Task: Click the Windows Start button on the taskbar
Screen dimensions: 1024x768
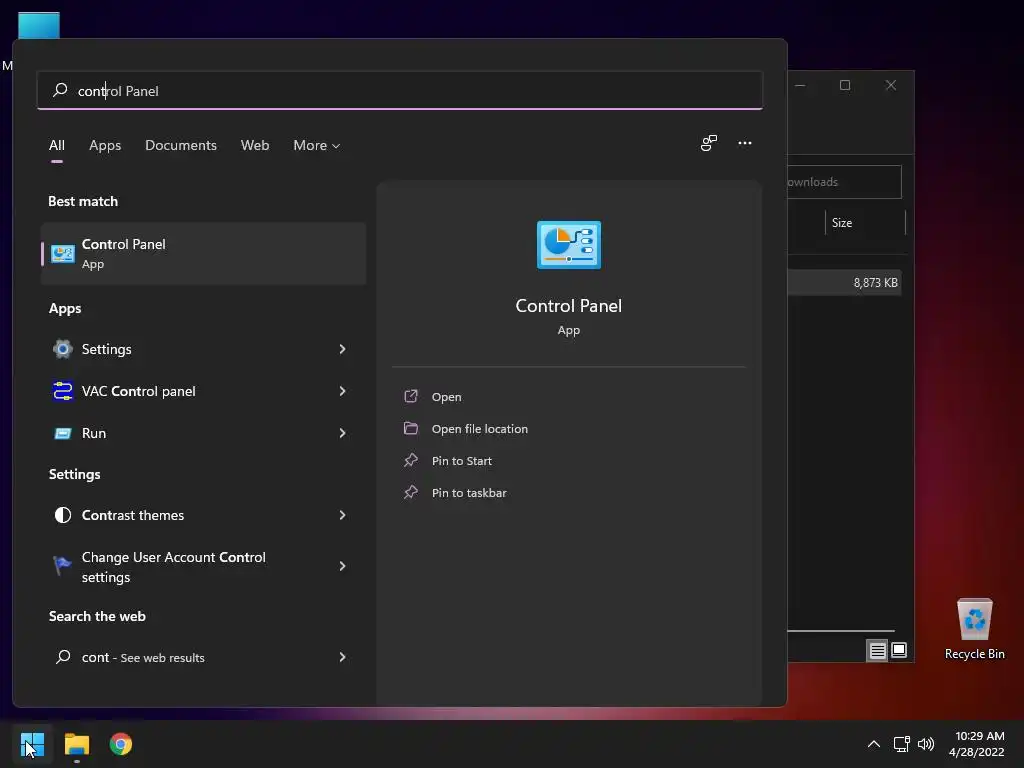Action: [32, 744]
